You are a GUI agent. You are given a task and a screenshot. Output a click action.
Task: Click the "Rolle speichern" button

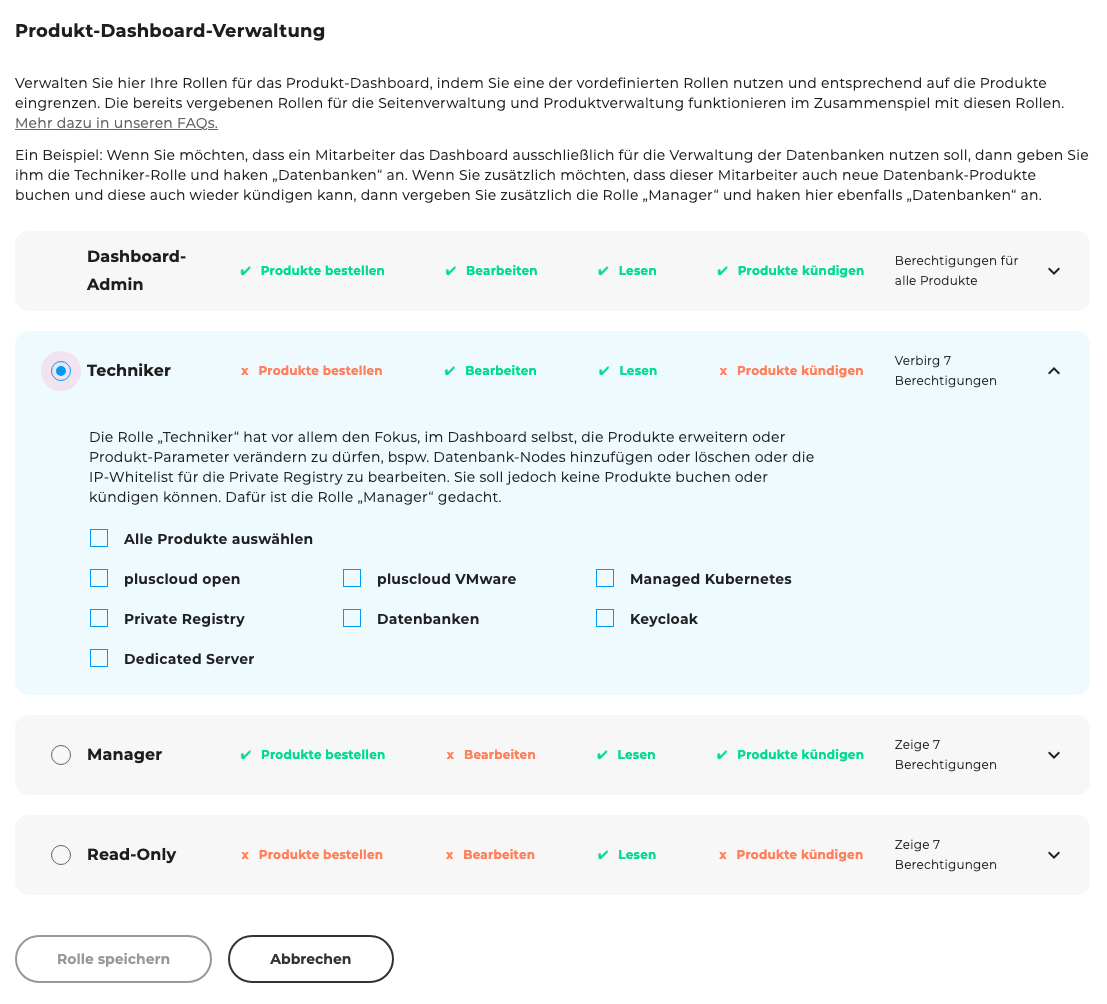click(113, 958)
